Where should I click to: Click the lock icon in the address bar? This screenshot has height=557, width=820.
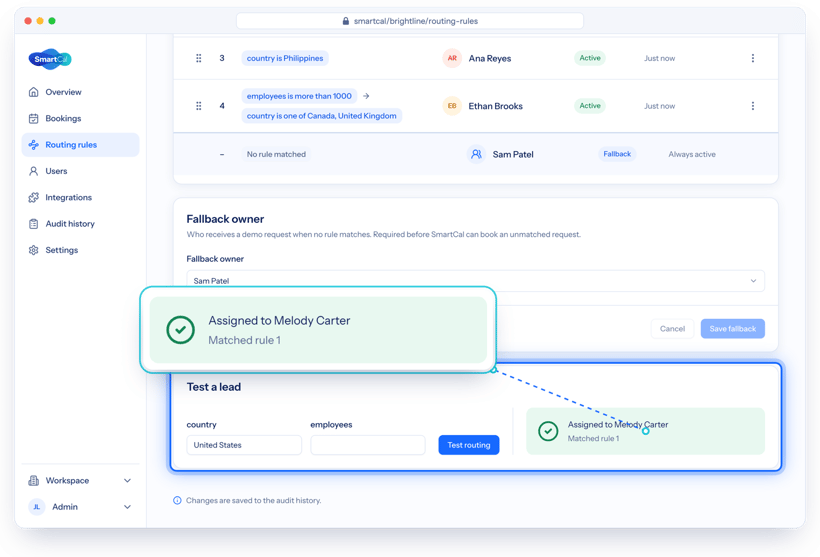pos(346,21)
